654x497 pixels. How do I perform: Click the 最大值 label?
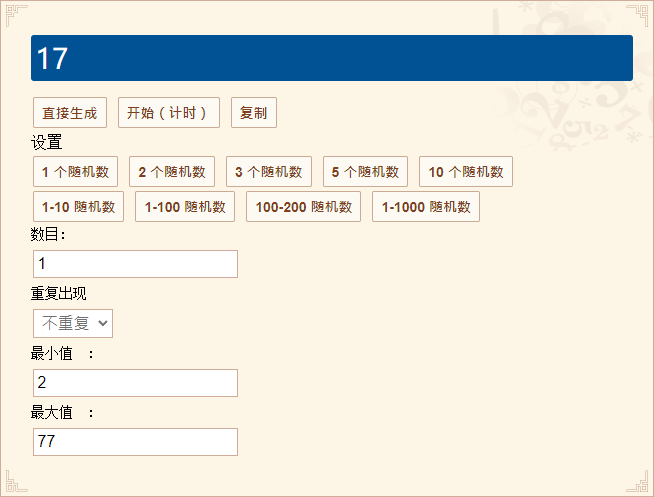[51, 412]
